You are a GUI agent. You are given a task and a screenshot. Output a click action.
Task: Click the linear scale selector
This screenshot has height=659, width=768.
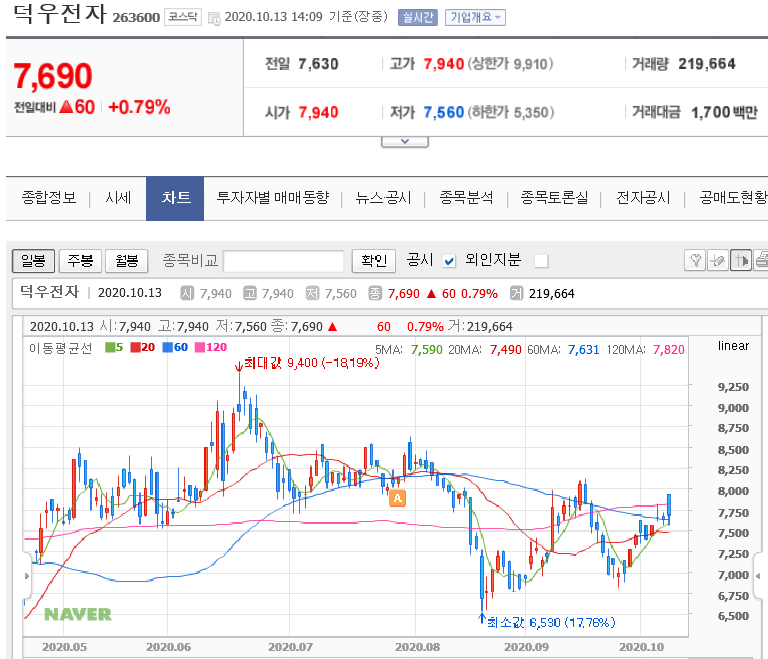(733, 346)
